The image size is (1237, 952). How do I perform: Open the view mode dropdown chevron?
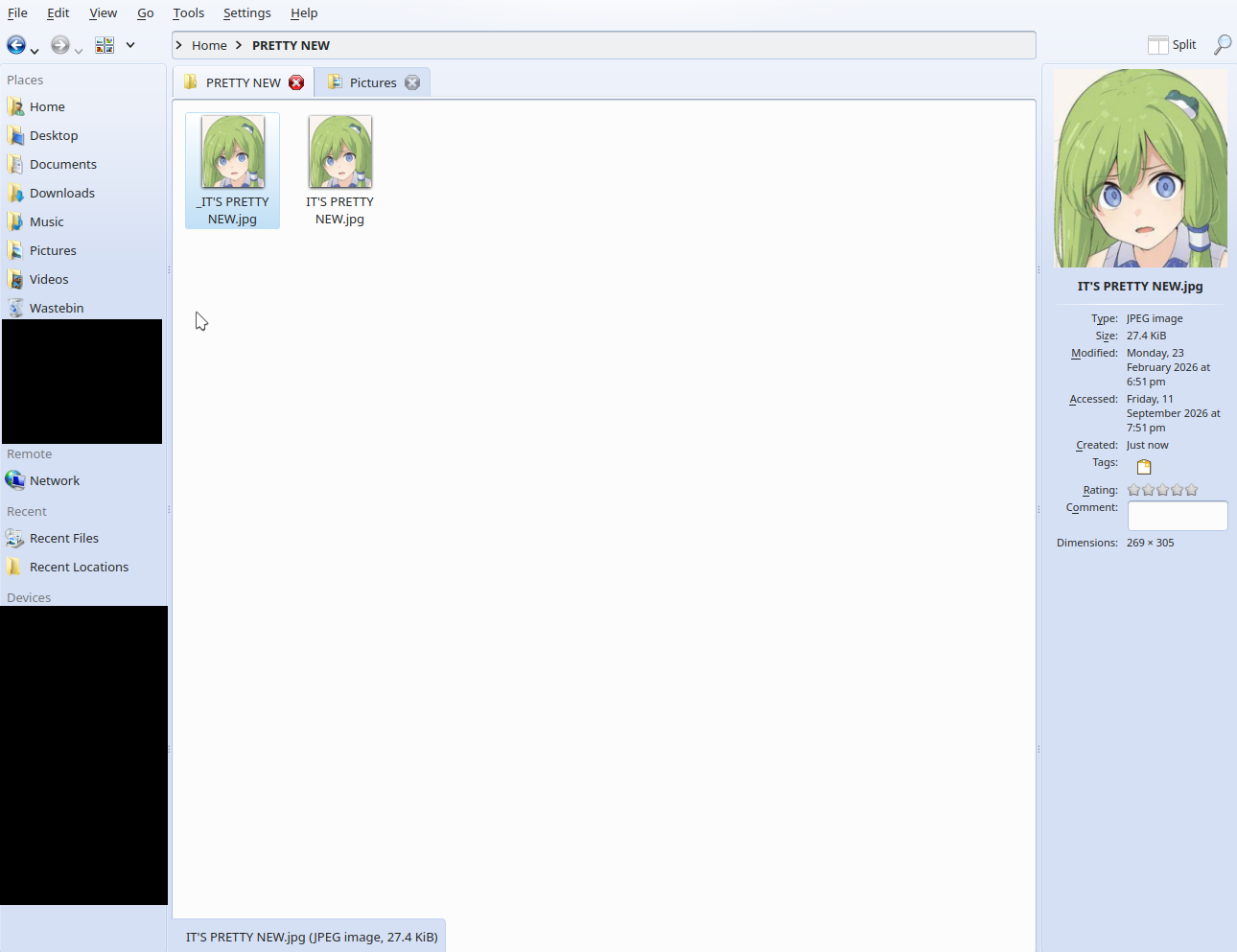[x=130, y=45]
